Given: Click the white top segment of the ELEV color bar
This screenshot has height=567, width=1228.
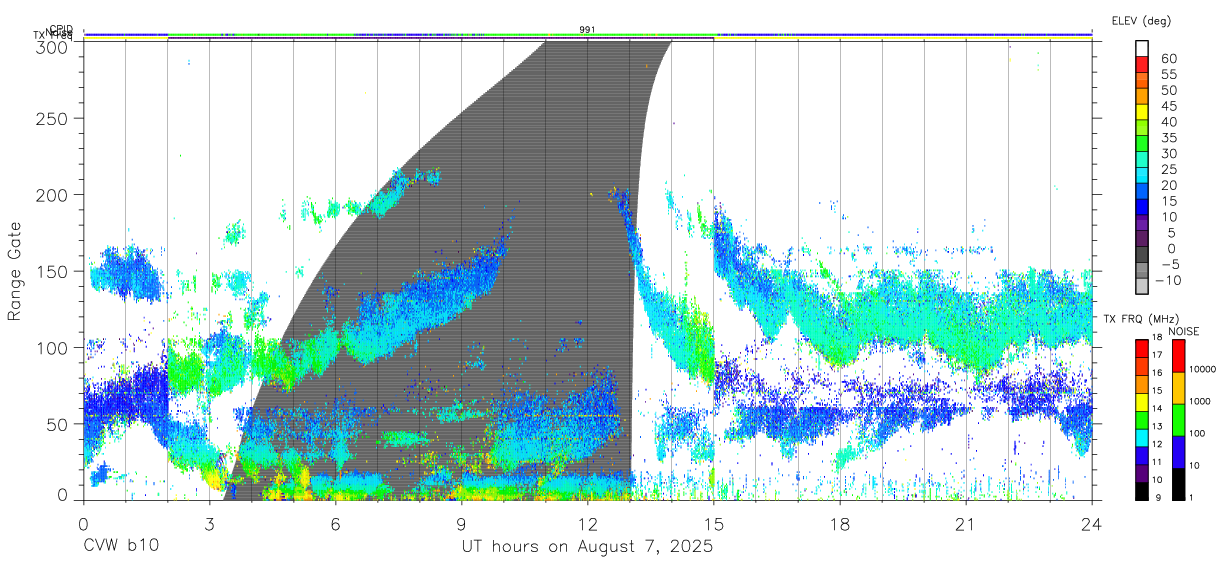Looking at the screenshot, I should pyautogui.click(x=1143, y=49).
